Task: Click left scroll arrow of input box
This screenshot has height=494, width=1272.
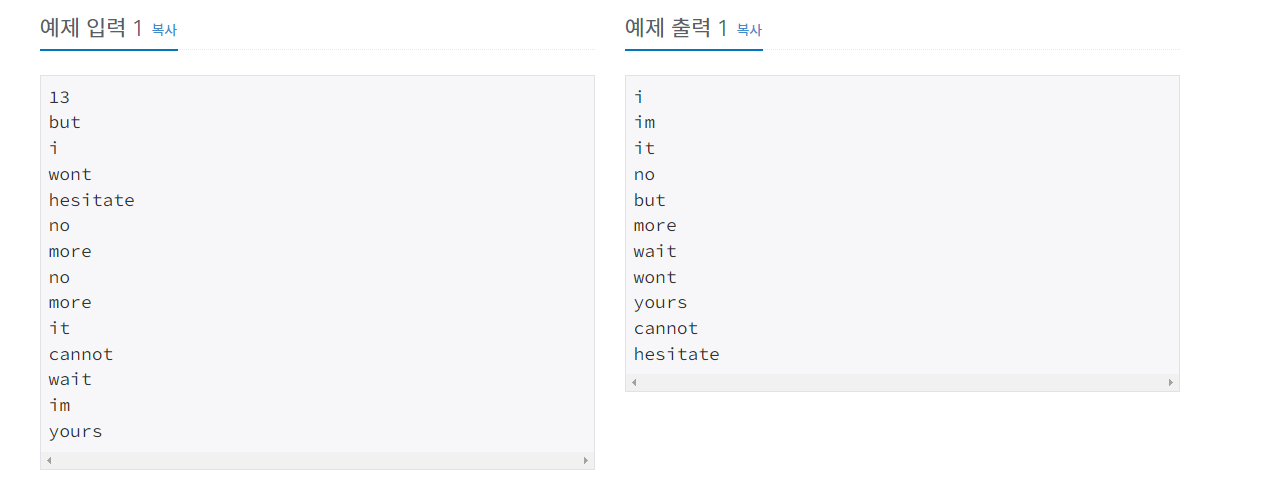Action: pyautogui.click(x=49, y=461)
